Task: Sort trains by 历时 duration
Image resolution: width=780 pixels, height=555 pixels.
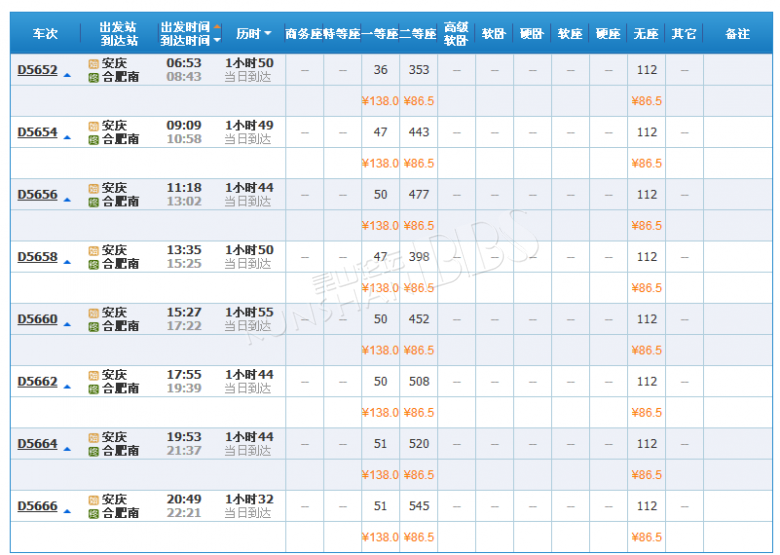Action: pos(254,34)
